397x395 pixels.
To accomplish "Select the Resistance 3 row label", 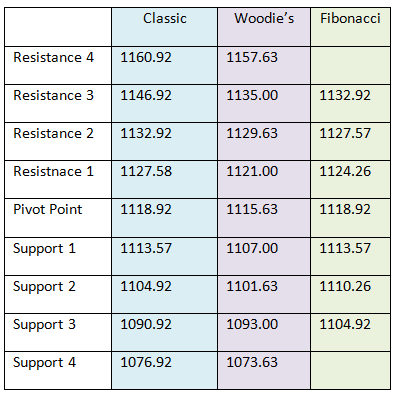I will [53, 95].
